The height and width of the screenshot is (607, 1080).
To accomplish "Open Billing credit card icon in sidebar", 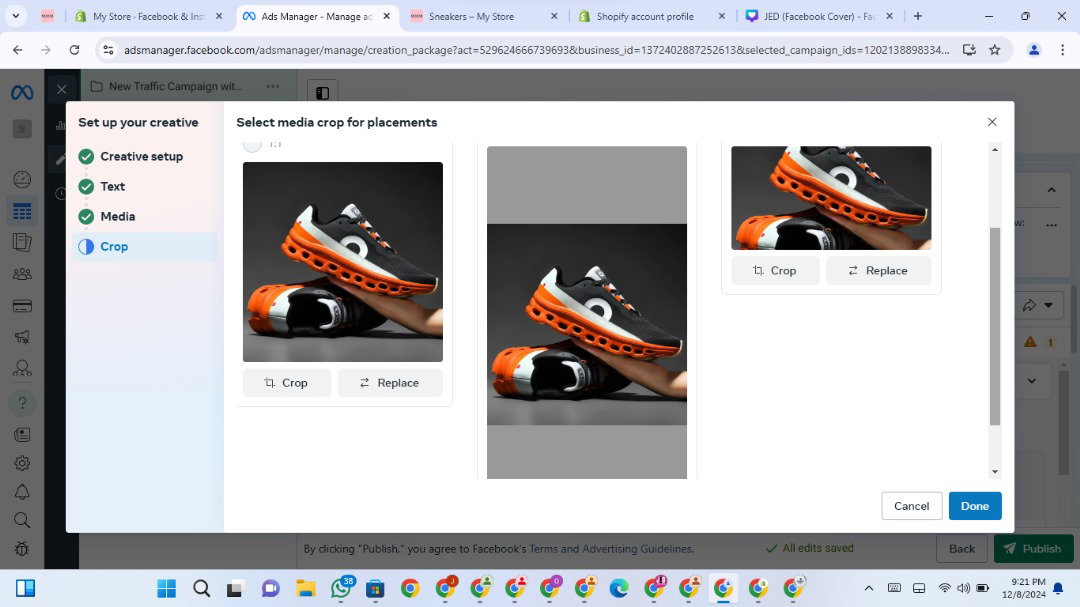I will click(x=22, y=306).
